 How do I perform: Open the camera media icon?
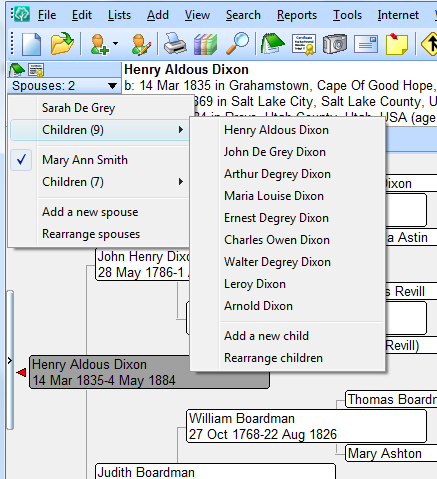pyautogui.click(x=335, y=44)
